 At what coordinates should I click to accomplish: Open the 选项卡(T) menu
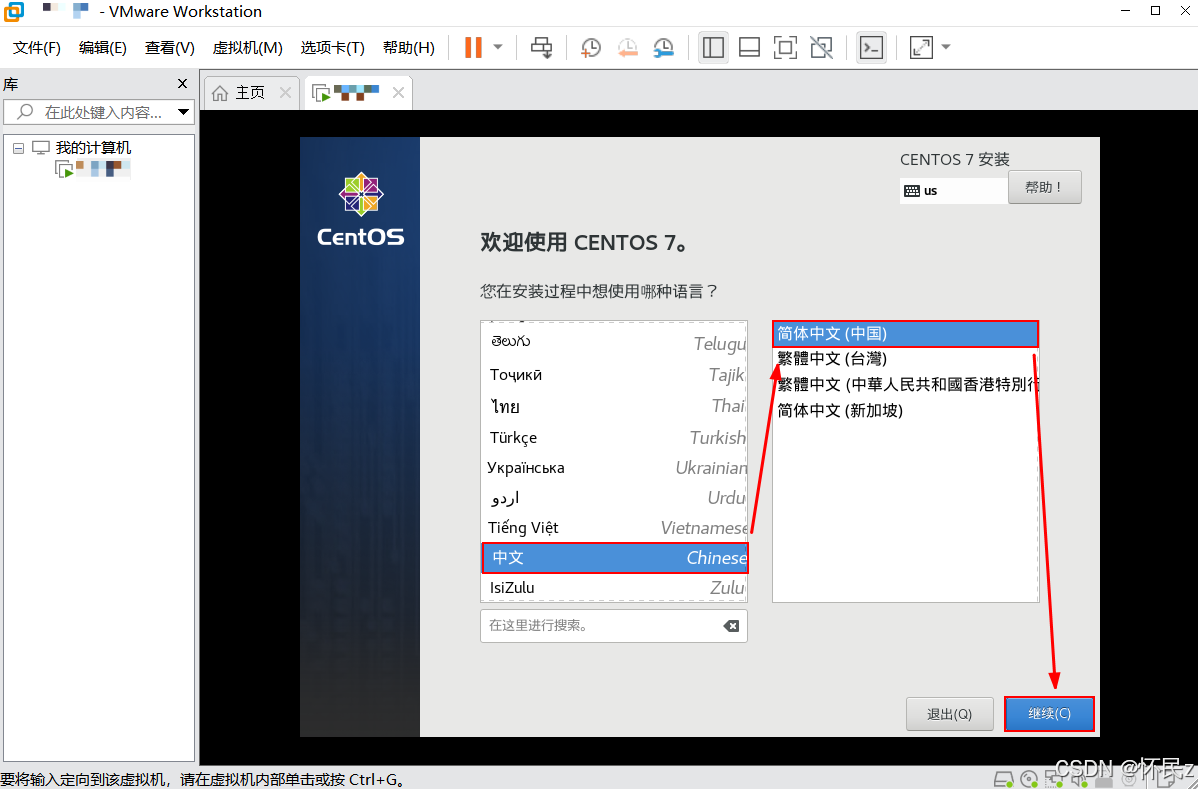pos(332,47)
